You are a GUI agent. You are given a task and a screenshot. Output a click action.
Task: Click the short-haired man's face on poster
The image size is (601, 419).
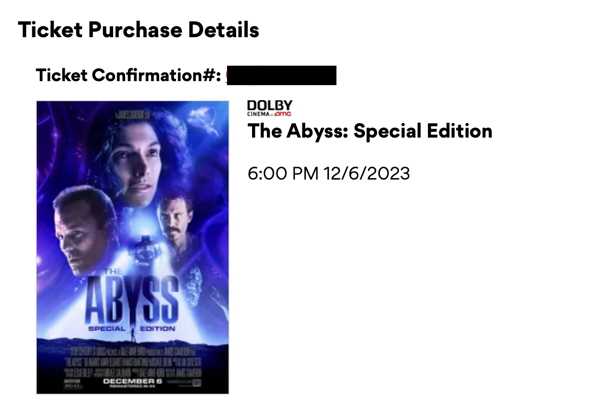click(82, 234)
